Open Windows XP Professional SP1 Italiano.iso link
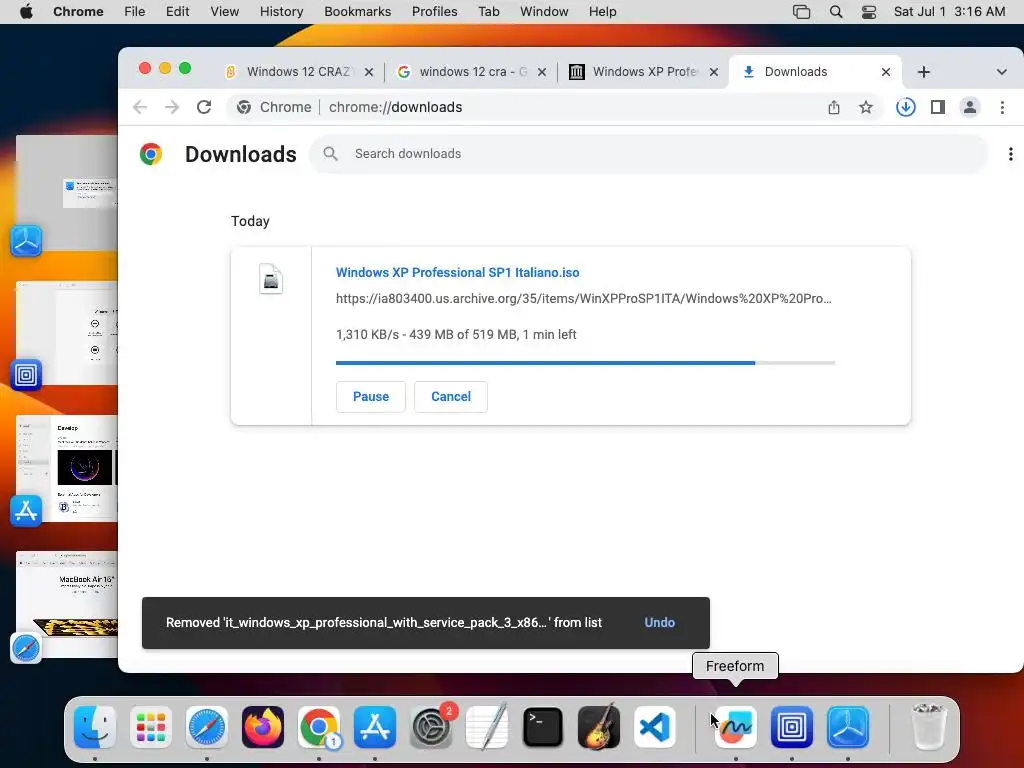This screenshot has height=768, width=1024. click(457, 272)
